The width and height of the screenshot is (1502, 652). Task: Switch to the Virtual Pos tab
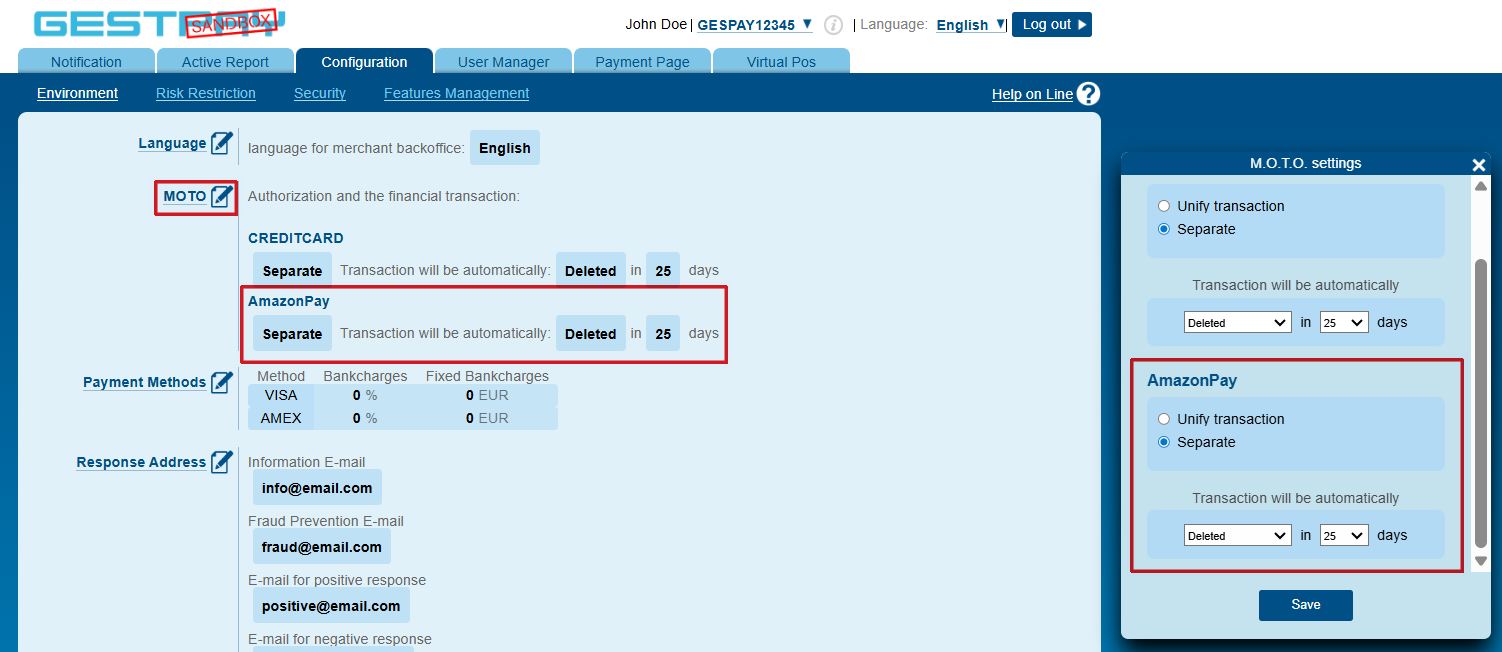781,61
